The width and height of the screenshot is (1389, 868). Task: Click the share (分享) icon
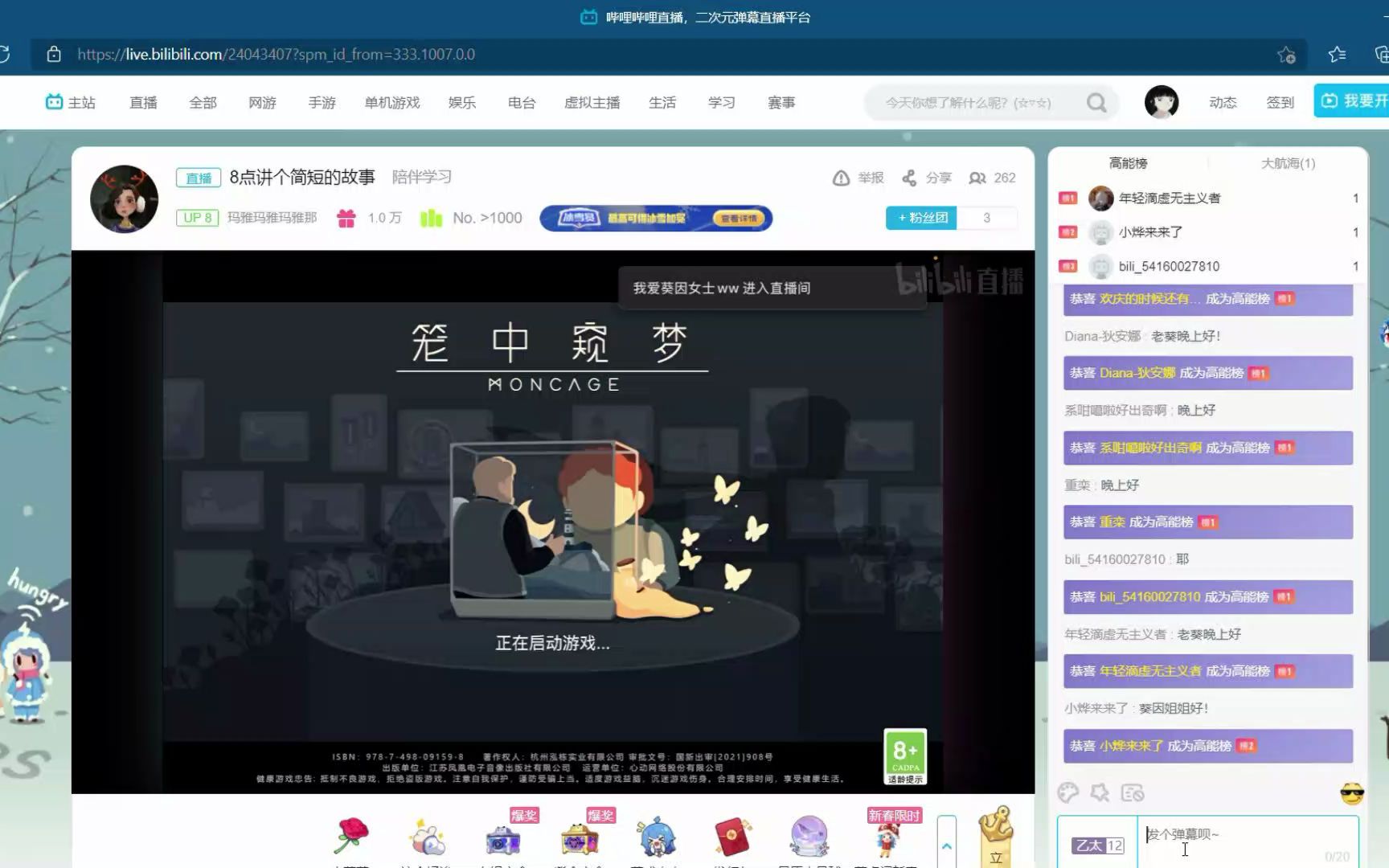coord(909,178)
